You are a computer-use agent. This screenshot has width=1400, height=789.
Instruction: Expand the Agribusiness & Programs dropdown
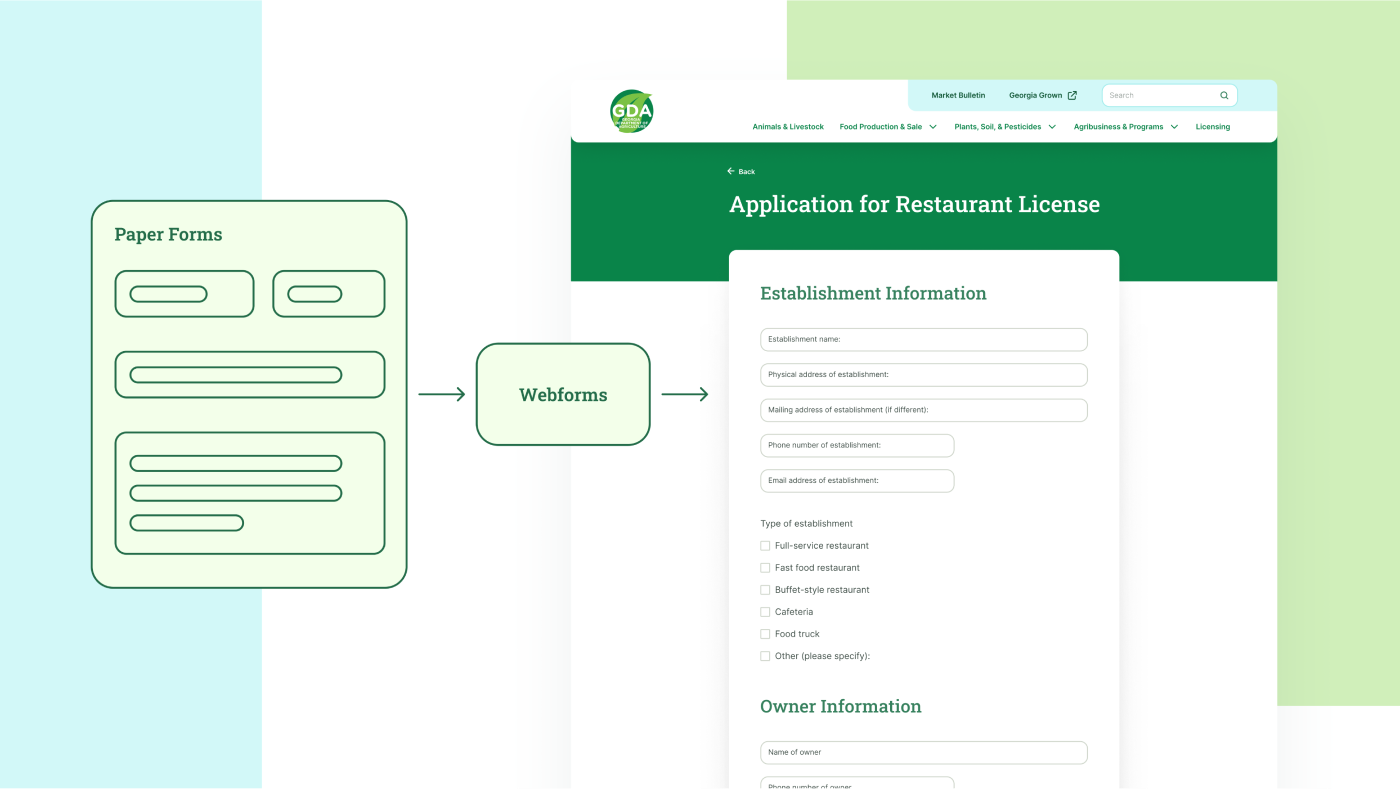1124,125
